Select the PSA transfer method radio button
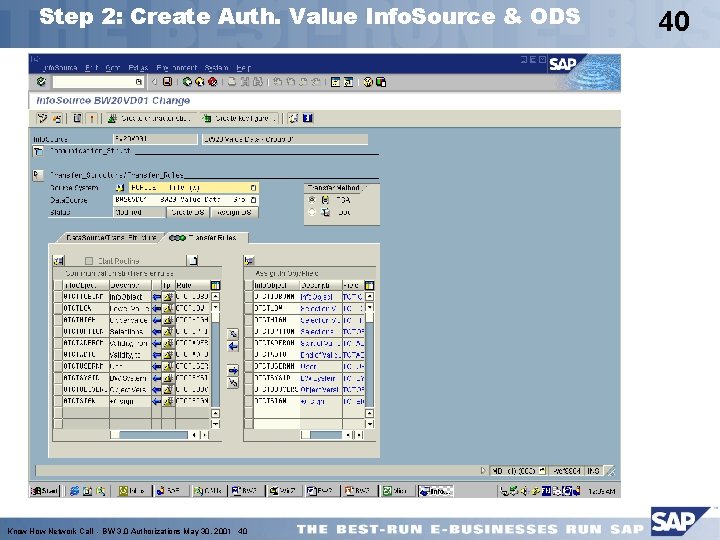This screenshot has width=720, height=540. click(x=312, y=200)
